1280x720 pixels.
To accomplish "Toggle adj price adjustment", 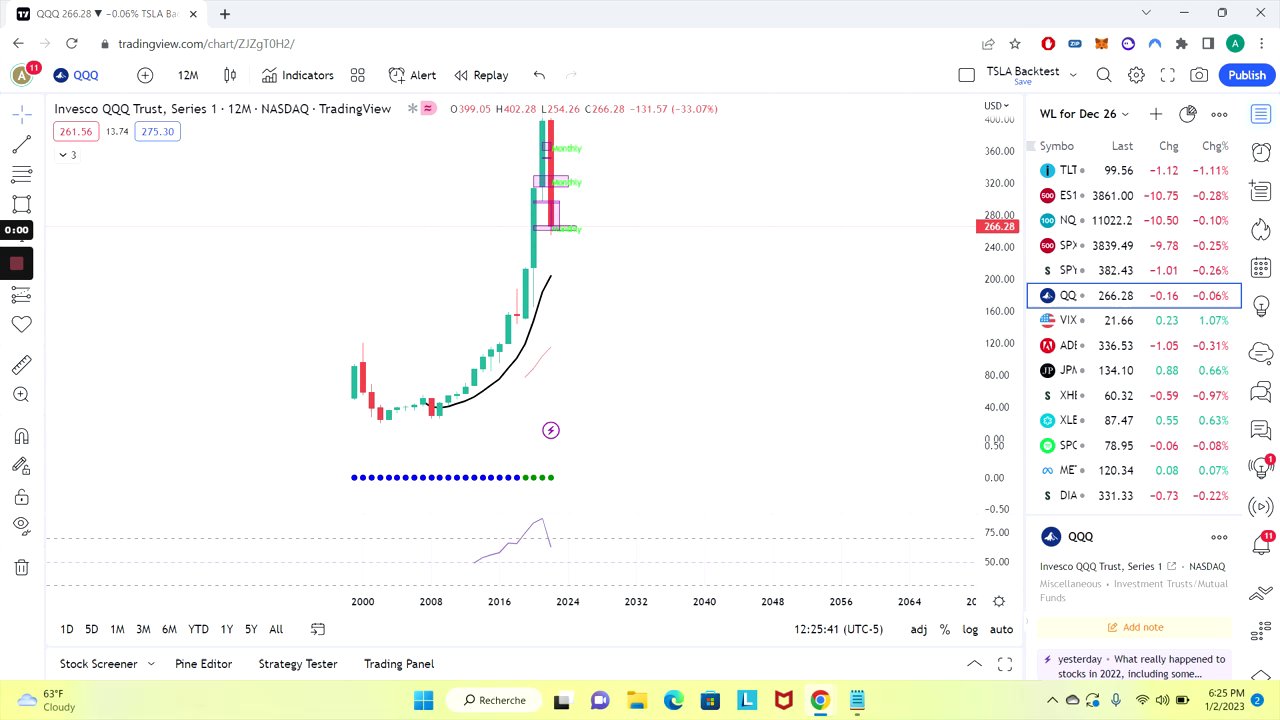I will (x=919, y=629).
